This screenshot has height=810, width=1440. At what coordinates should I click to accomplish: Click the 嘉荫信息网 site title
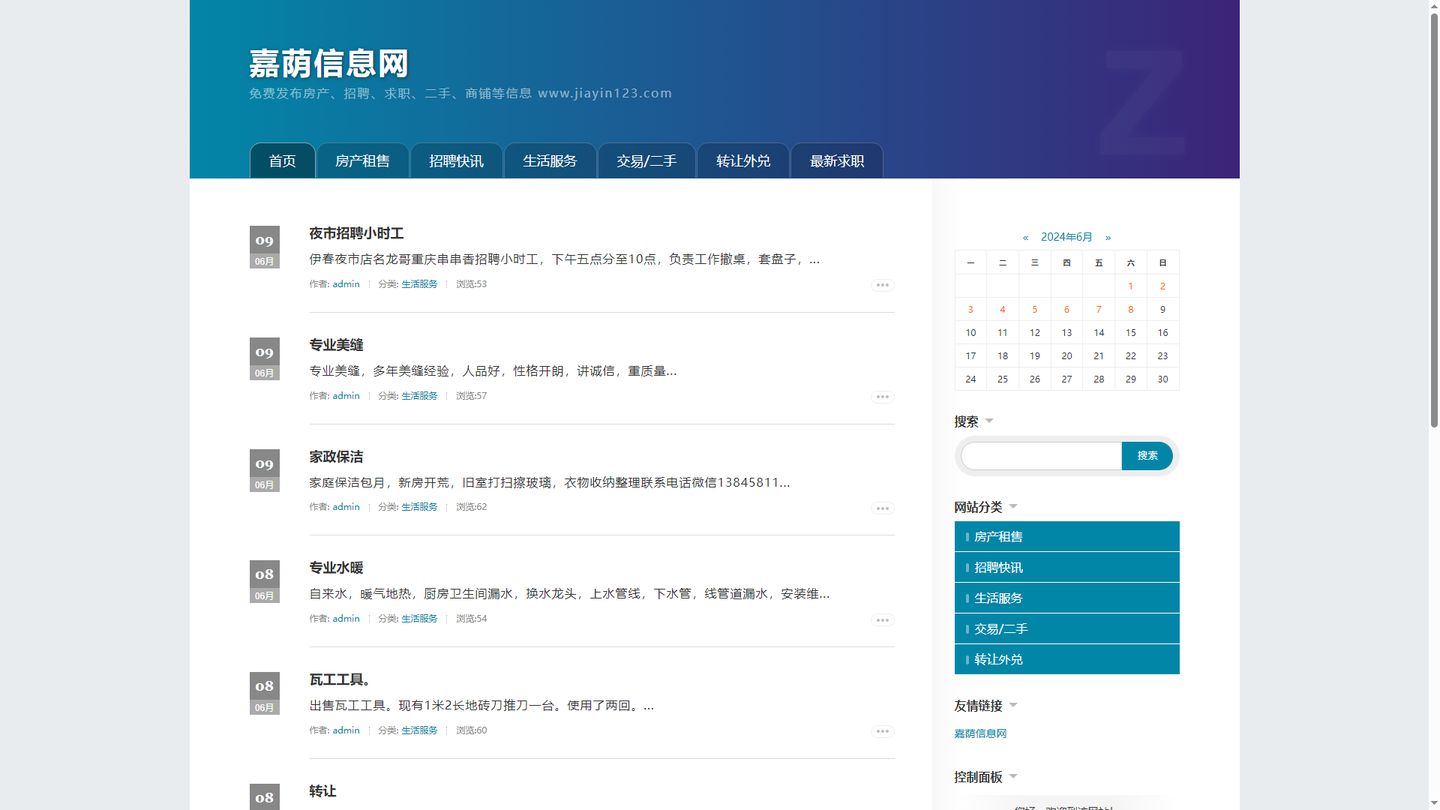pos(329,64)
